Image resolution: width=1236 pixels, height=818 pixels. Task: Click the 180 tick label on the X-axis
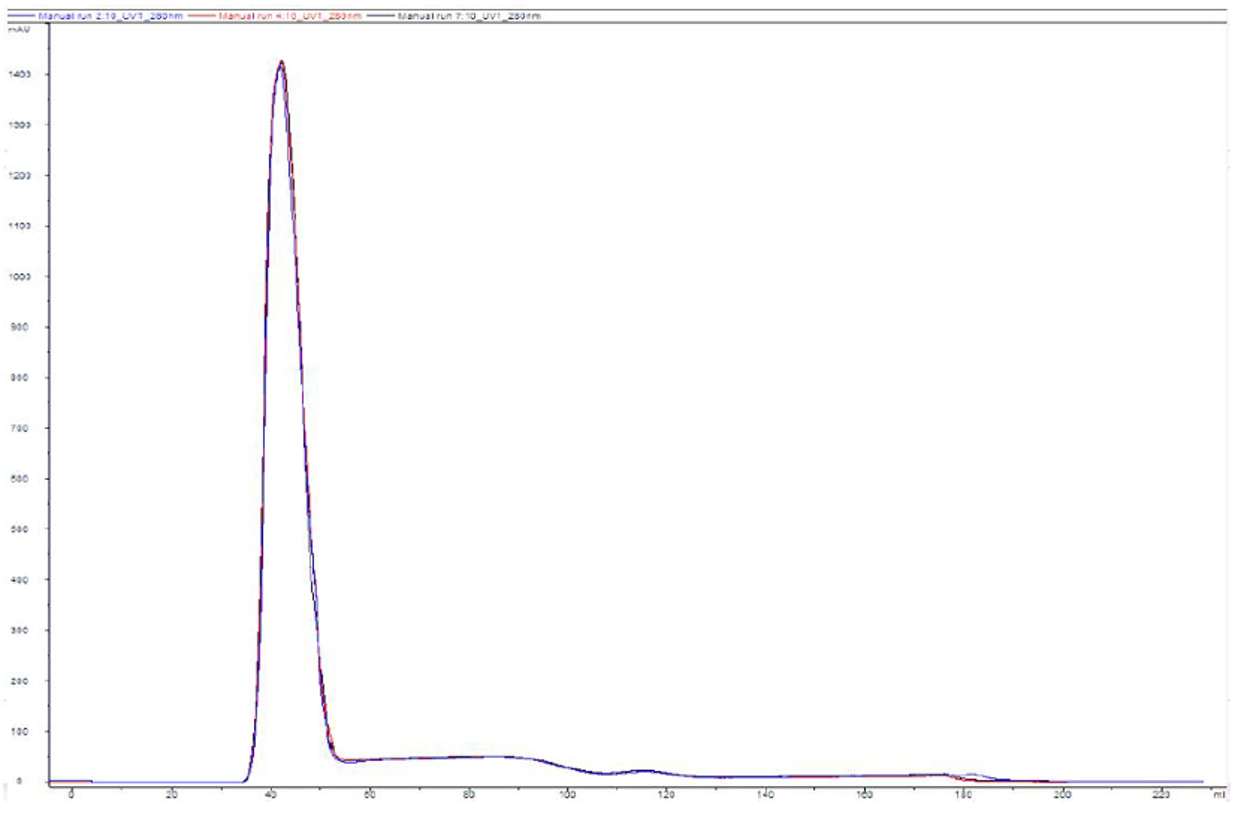coord(964,795)
